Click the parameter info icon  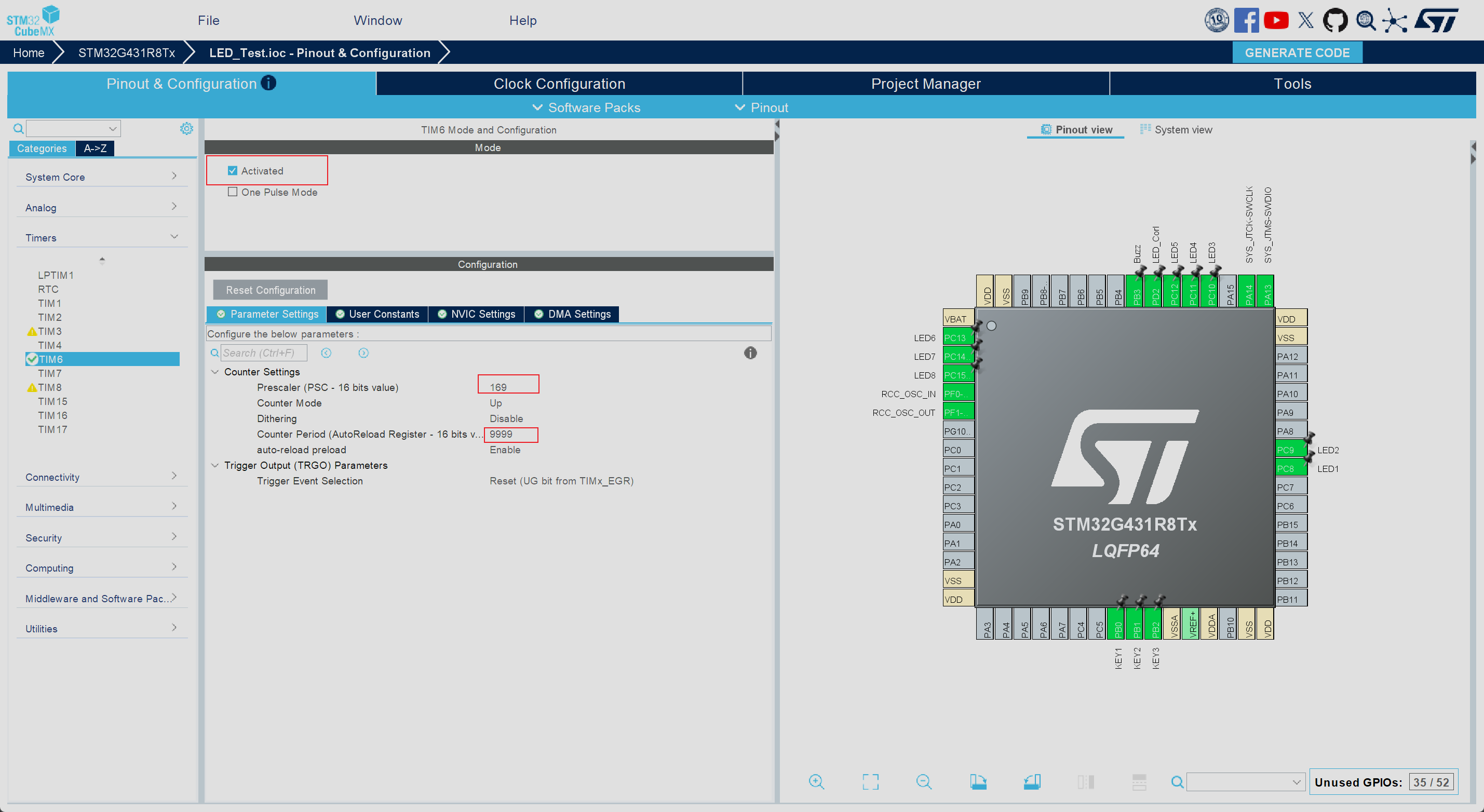(750, 353)
